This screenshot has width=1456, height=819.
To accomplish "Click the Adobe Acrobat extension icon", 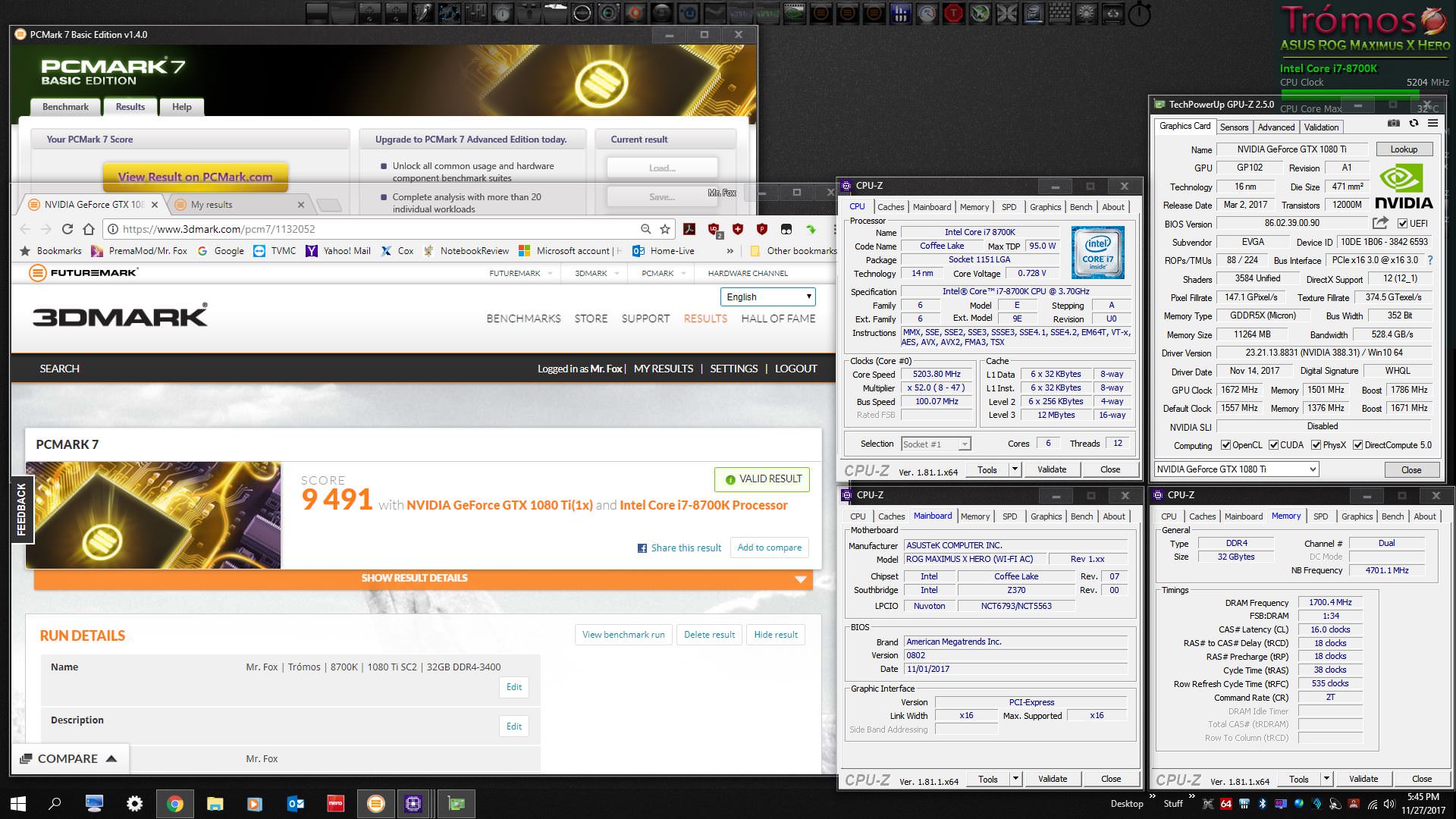I will [689, 229].
